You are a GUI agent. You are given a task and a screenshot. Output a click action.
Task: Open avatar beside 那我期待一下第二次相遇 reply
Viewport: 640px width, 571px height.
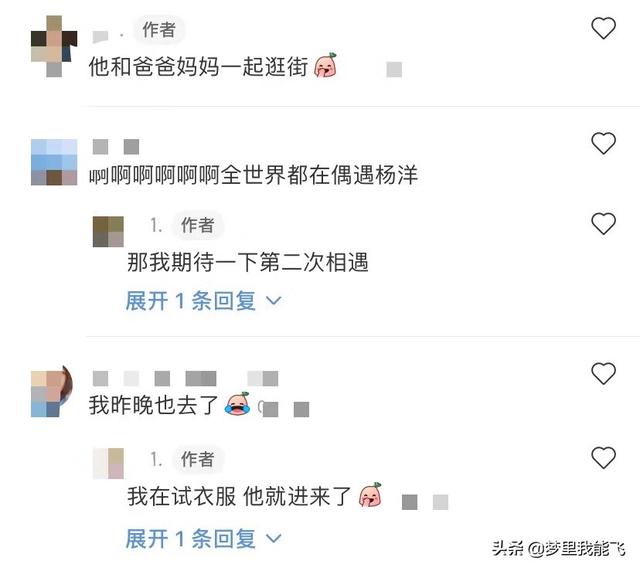[x=108, y=232]
